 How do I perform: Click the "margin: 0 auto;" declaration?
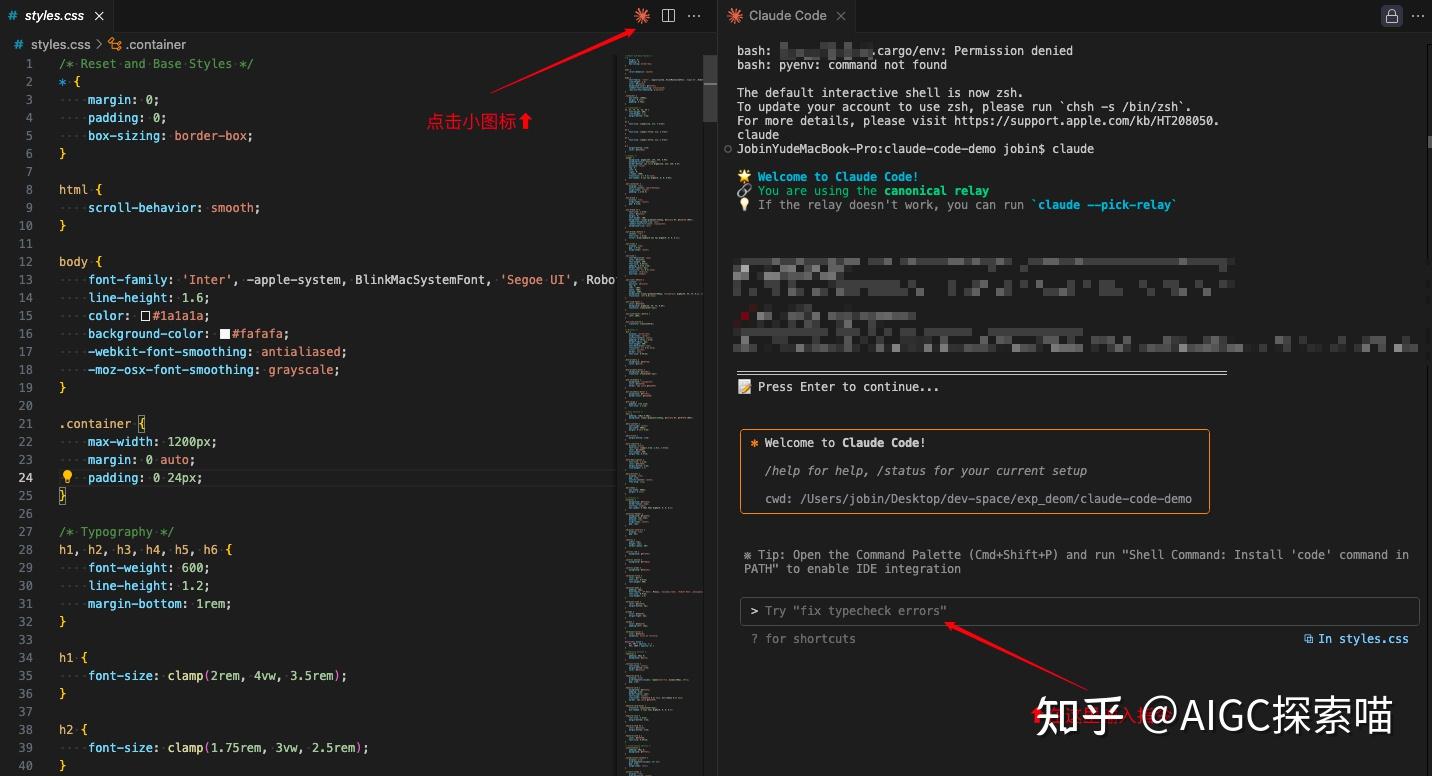click(142, 460)
